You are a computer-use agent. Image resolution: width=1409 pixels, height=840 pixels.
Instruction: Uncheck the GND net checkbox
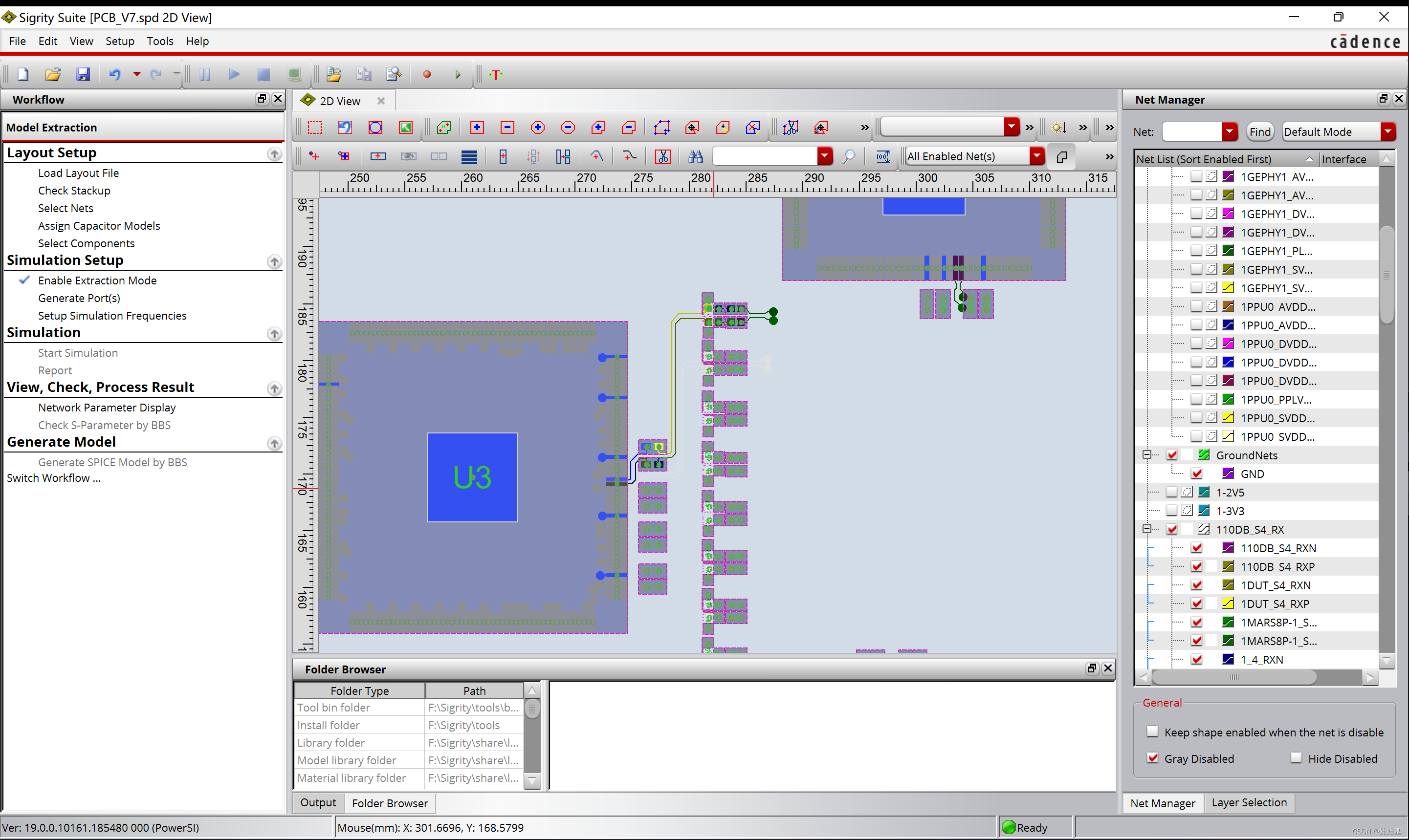1197,474
